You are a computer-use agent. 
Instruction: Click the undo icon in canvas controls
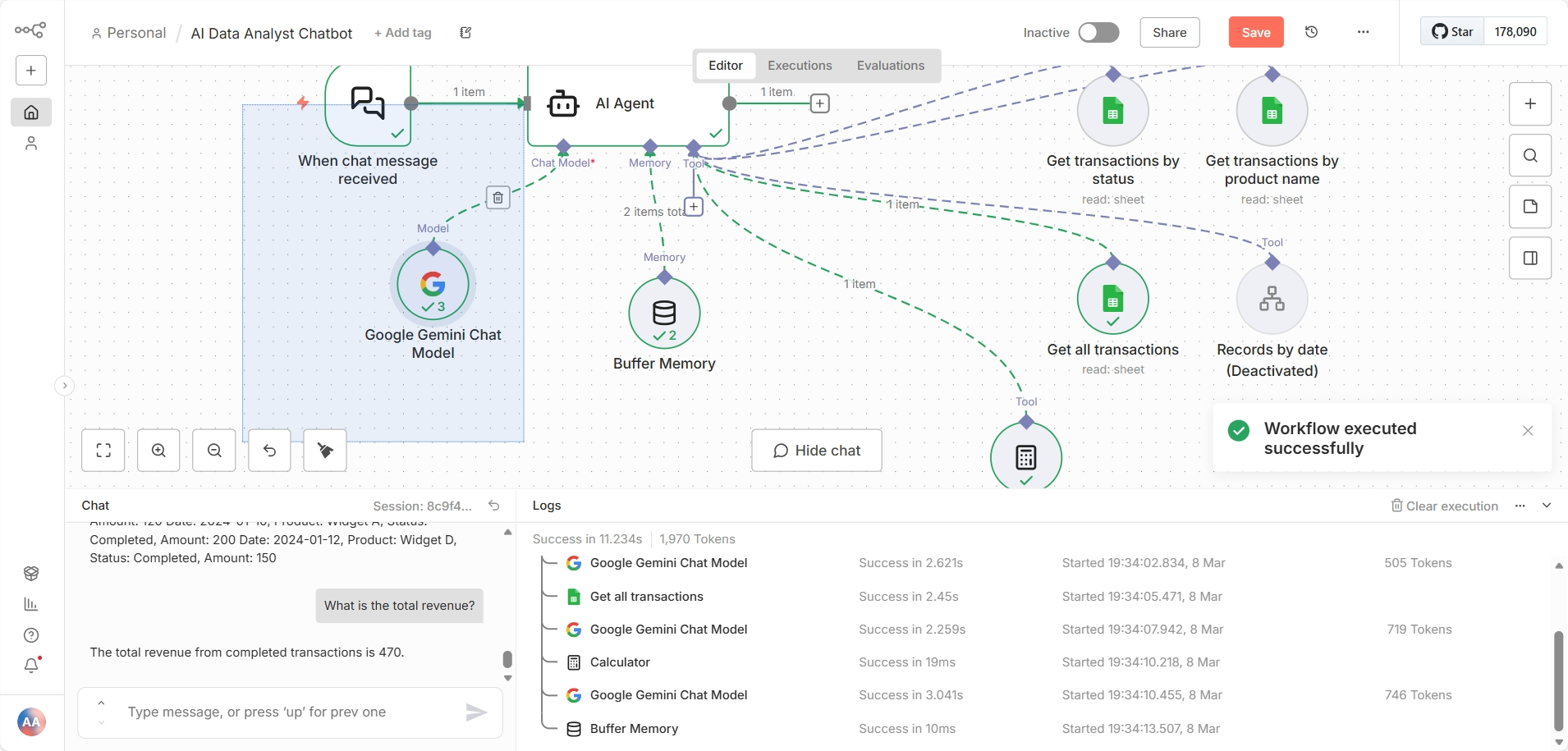[x=269, y=450]
